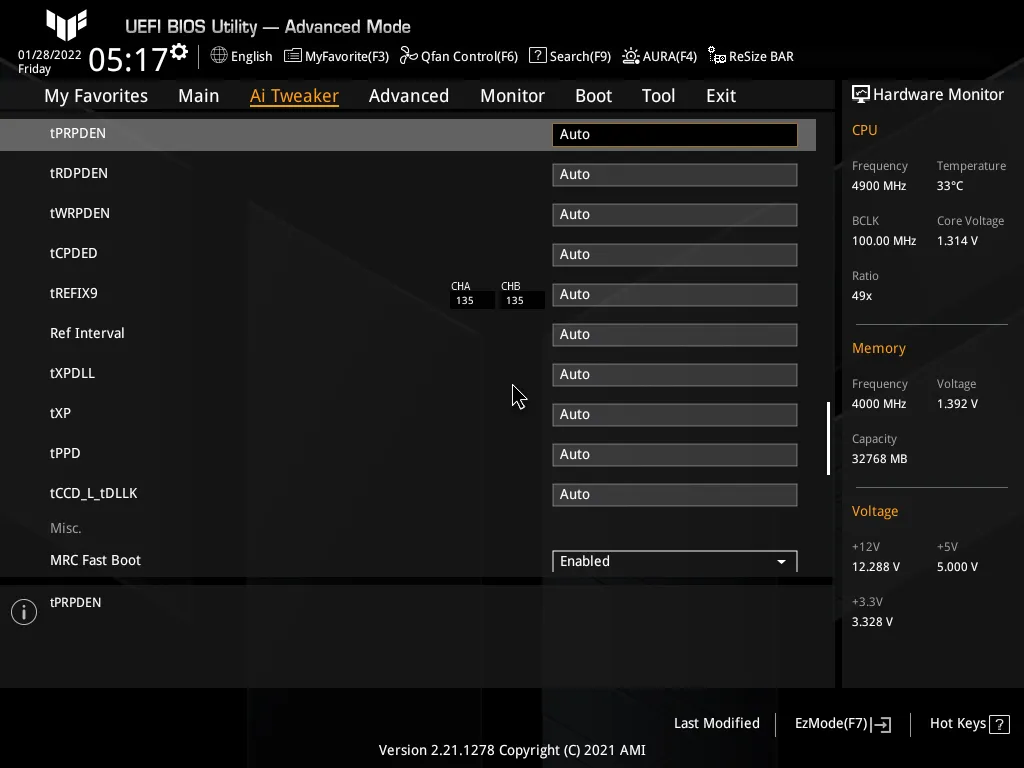Click the tCCD_L_tDLLK value field
The height and width of the screenshot is (768, 1024).
[675, 494]
